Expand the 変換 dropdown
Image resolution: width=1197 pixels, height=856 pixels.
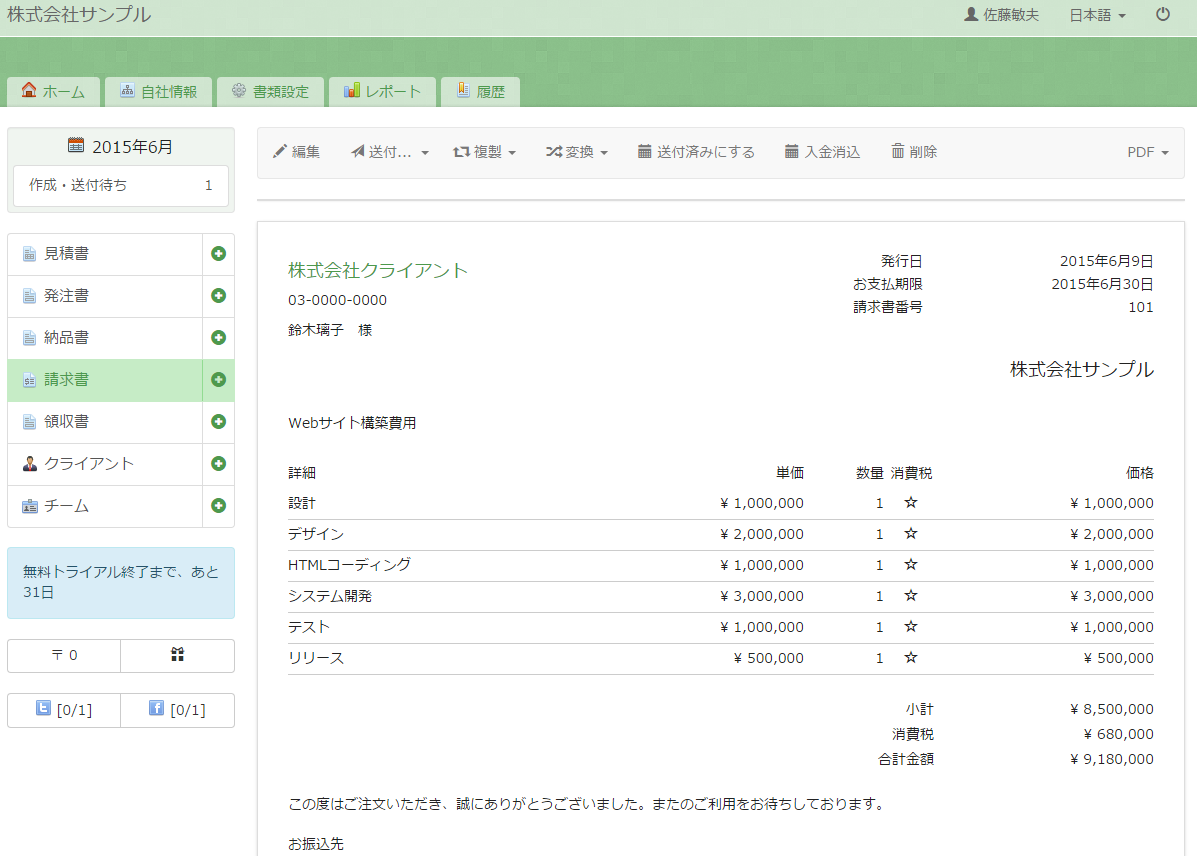(x=576, y=152)
